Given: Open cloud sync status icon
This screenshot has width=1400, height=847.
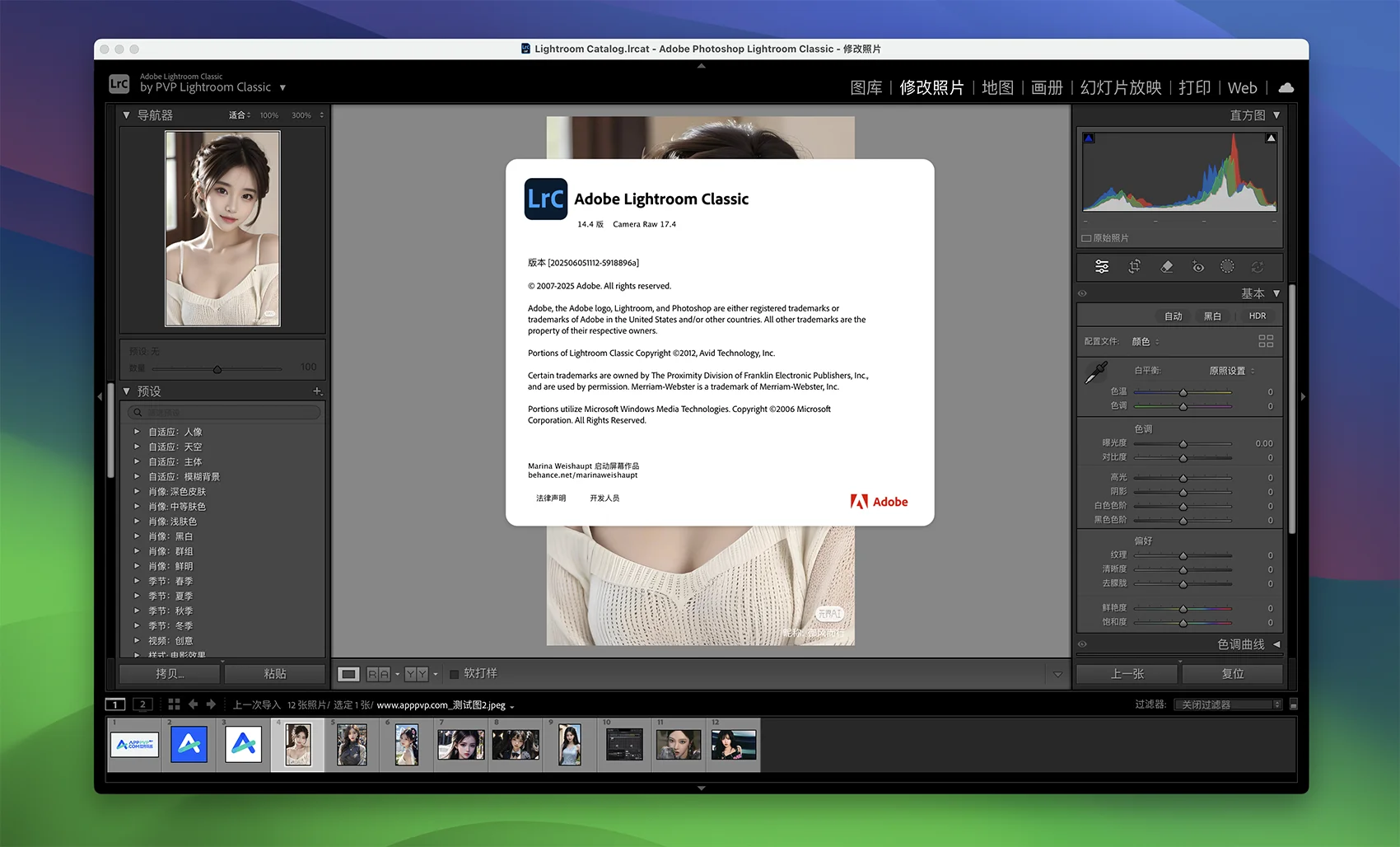Looking at the screenshot, I should pyautogui.click(x=1286, y=87).
